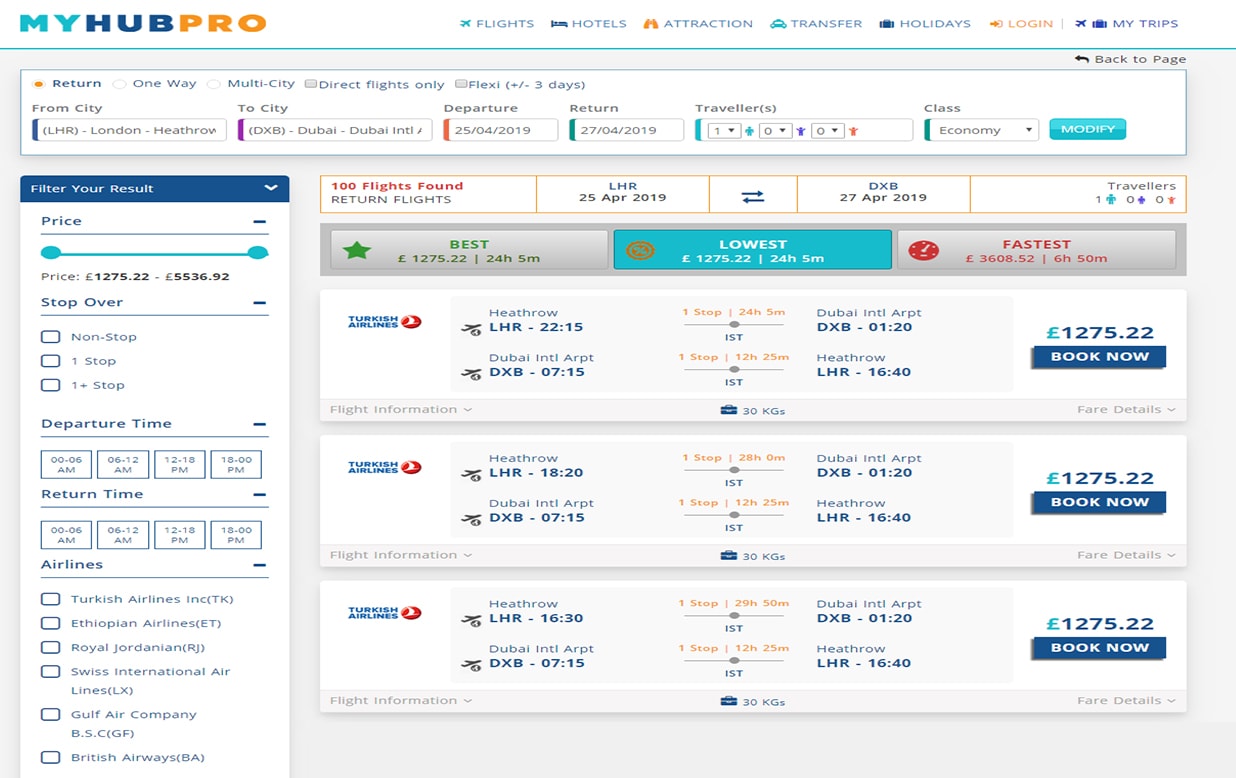Check Royal Jordanian(RJ) filter
This screenshot has width=1236, height=778.
[x=50, y=647]
